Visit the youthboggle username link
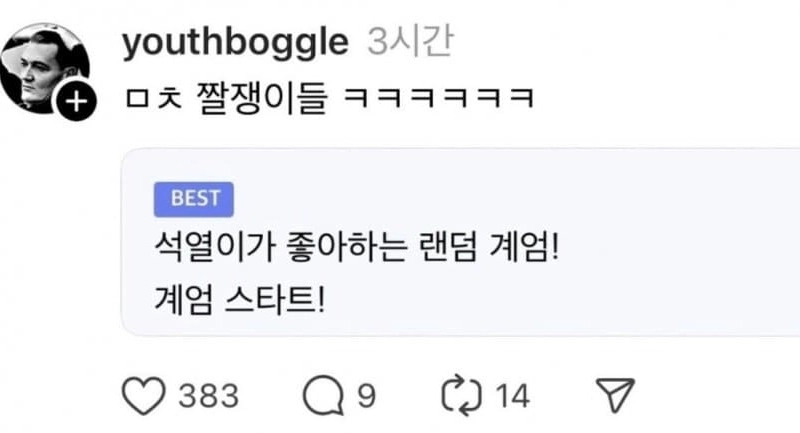The height and width of the screenshot is (433, 800). [235, 42]
